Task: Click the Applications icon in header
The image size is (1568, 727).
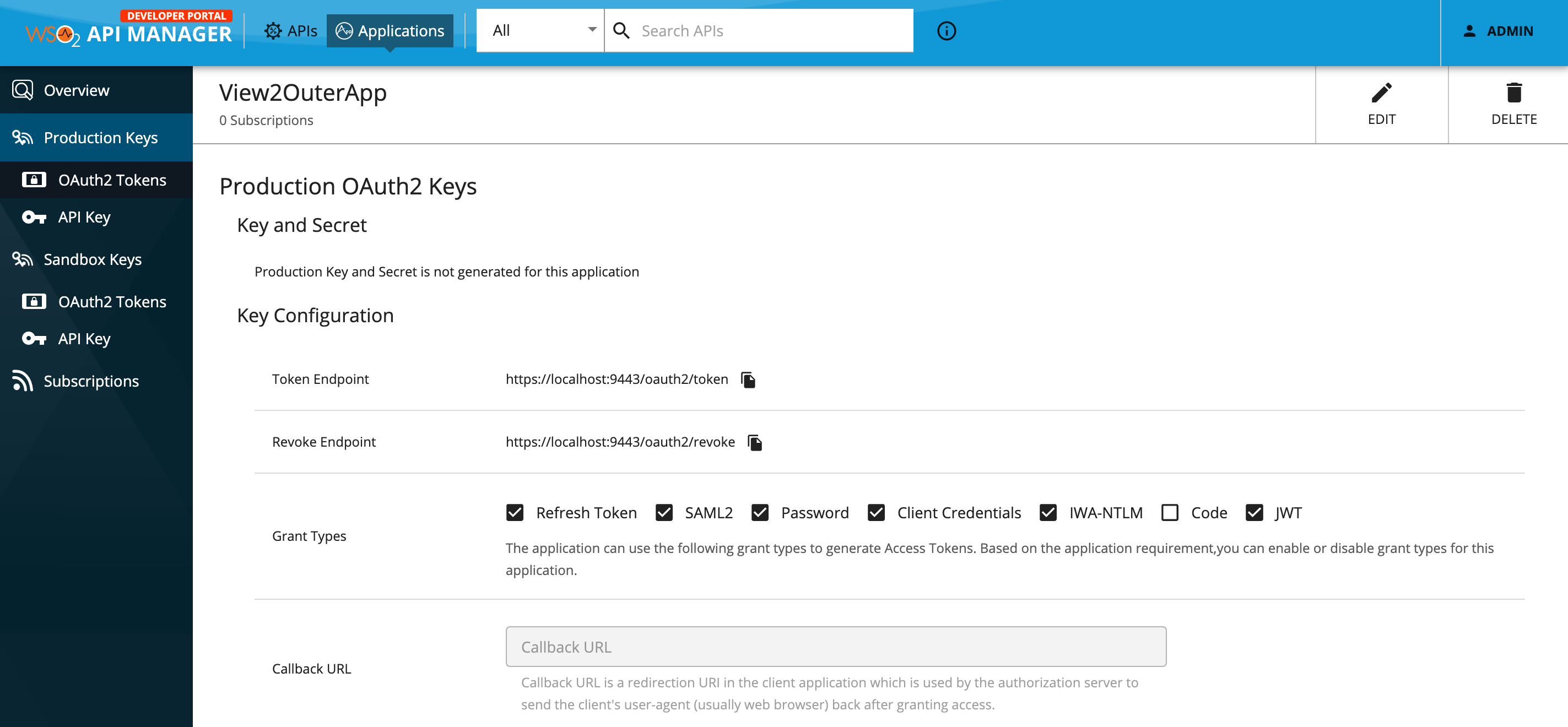Action: pos(344,31)
